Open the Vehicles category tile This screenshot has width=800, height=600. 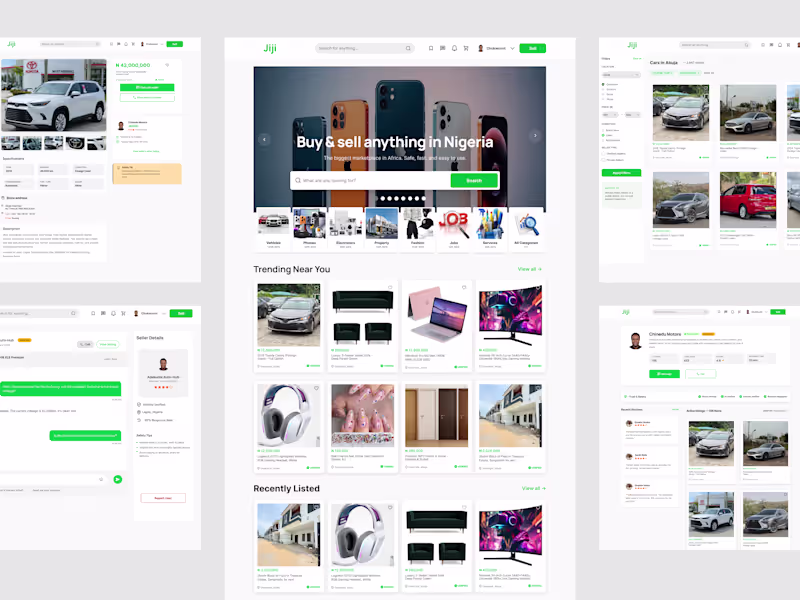coord(273,229)
